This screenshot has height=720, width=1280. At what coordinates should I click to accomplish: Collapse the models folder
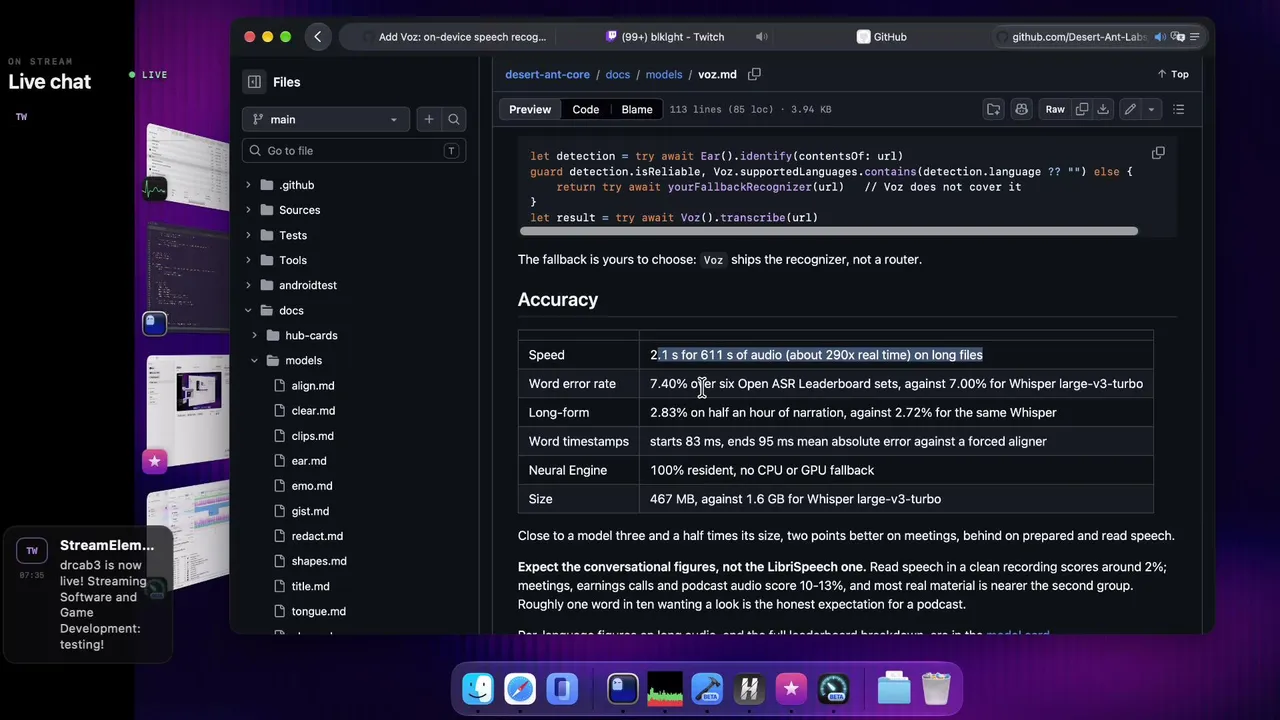[254, 360]
